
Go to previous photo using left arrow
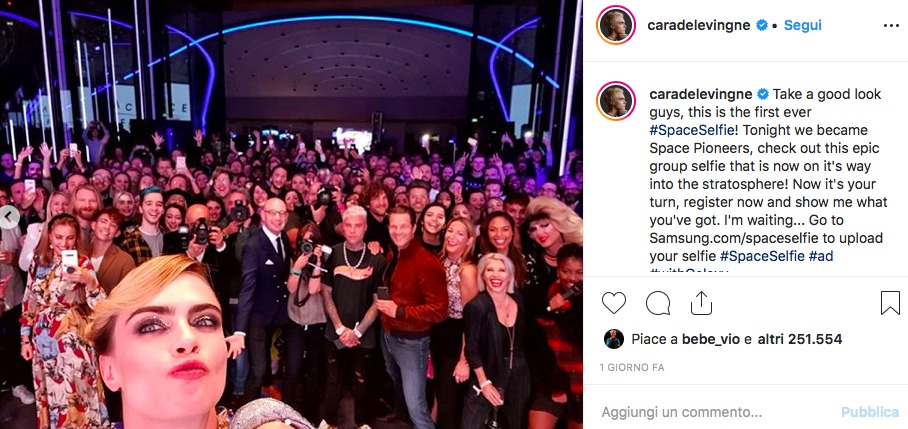click(9, 217)
